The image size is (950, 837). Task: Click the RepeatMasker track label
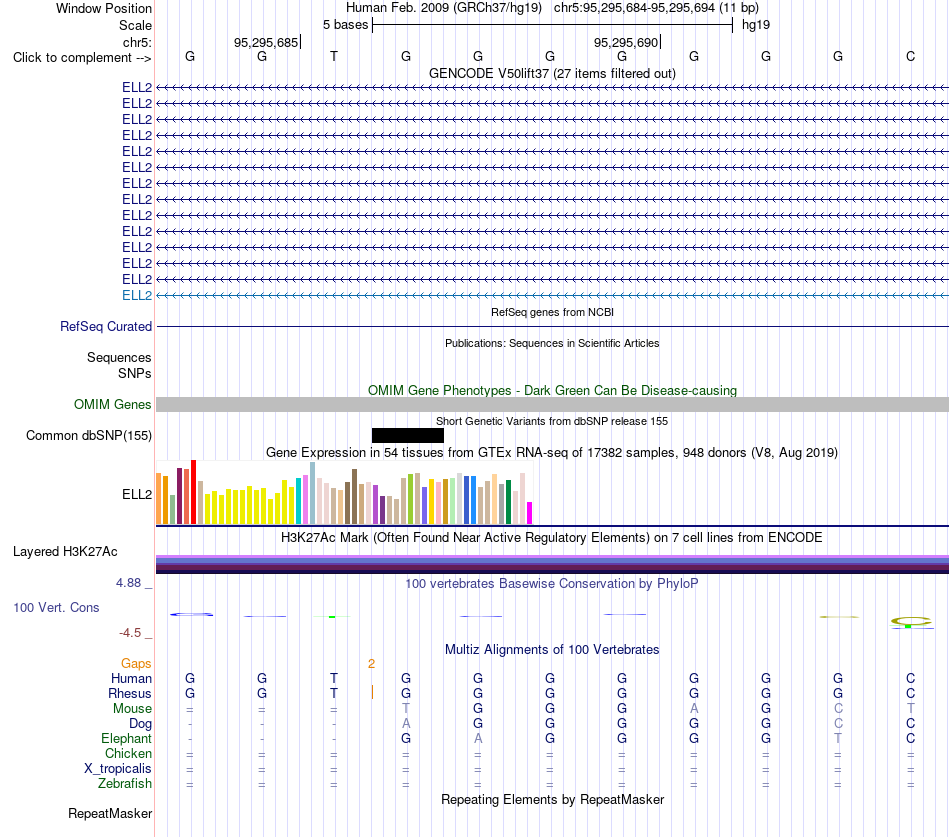pos(110,813)
